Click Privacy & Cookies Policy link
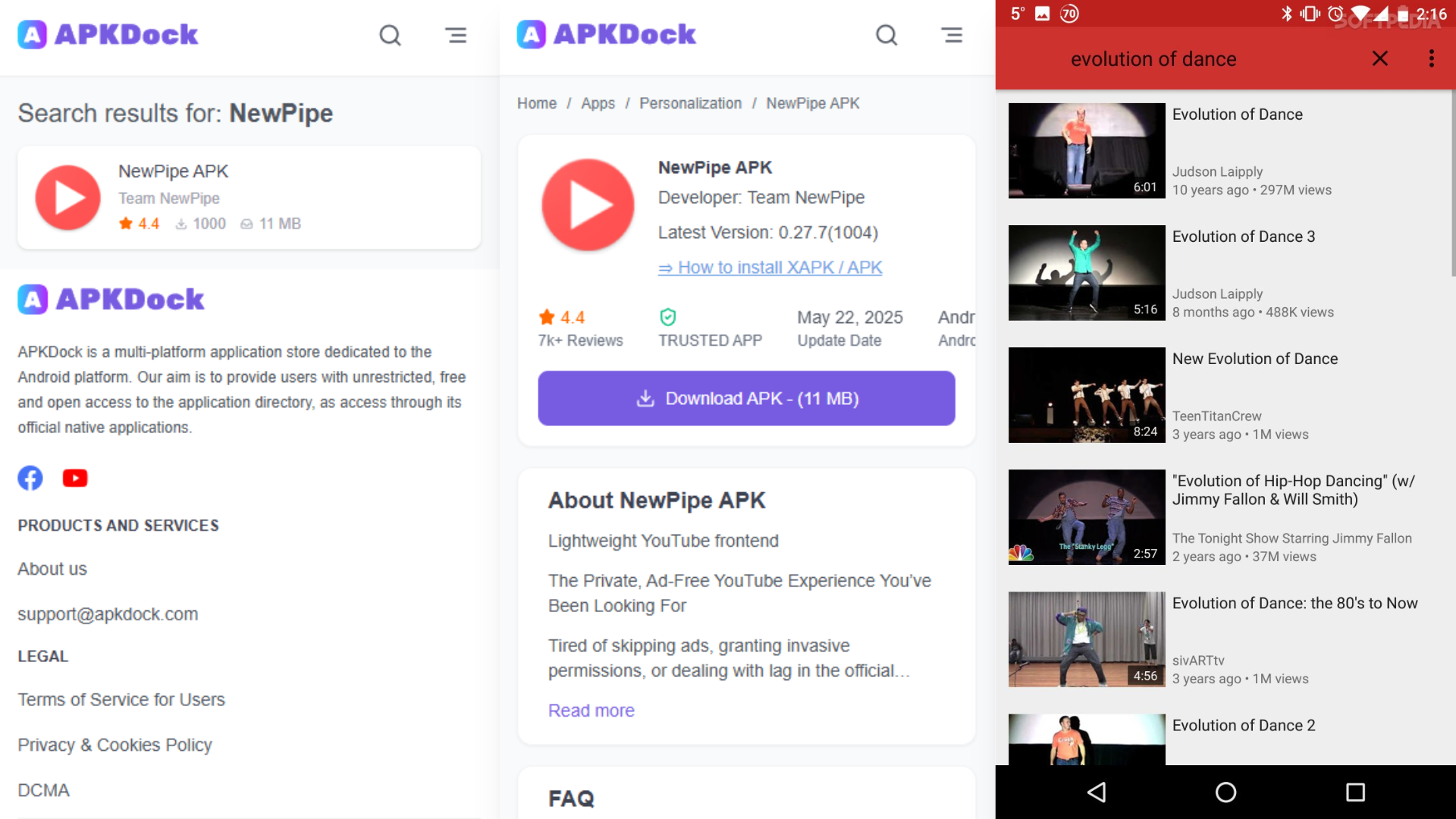Viewport: 1456px width, 819px height. point(115,745)
